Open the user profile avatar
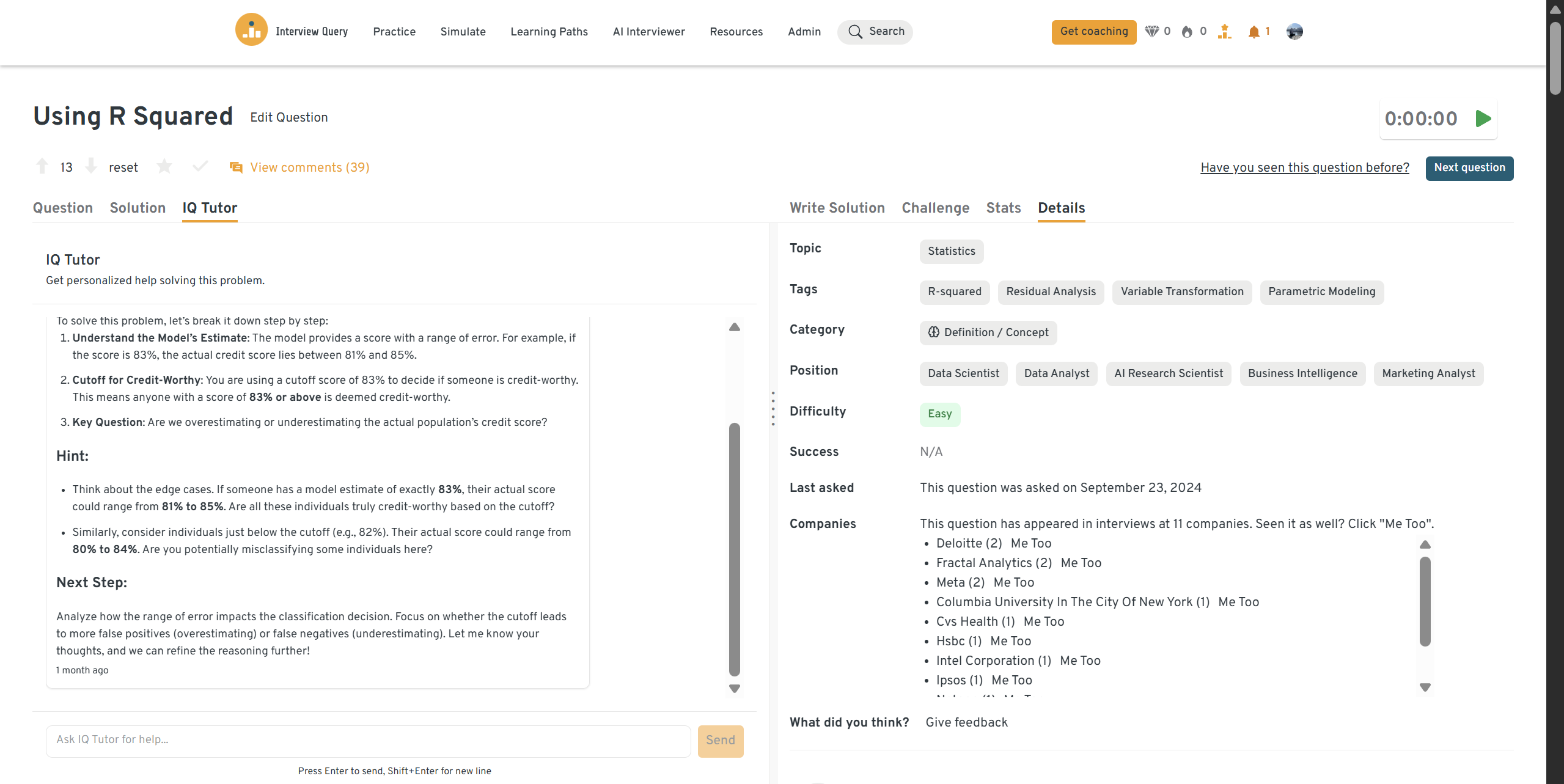1564x784 pixels. point(1294,32)
